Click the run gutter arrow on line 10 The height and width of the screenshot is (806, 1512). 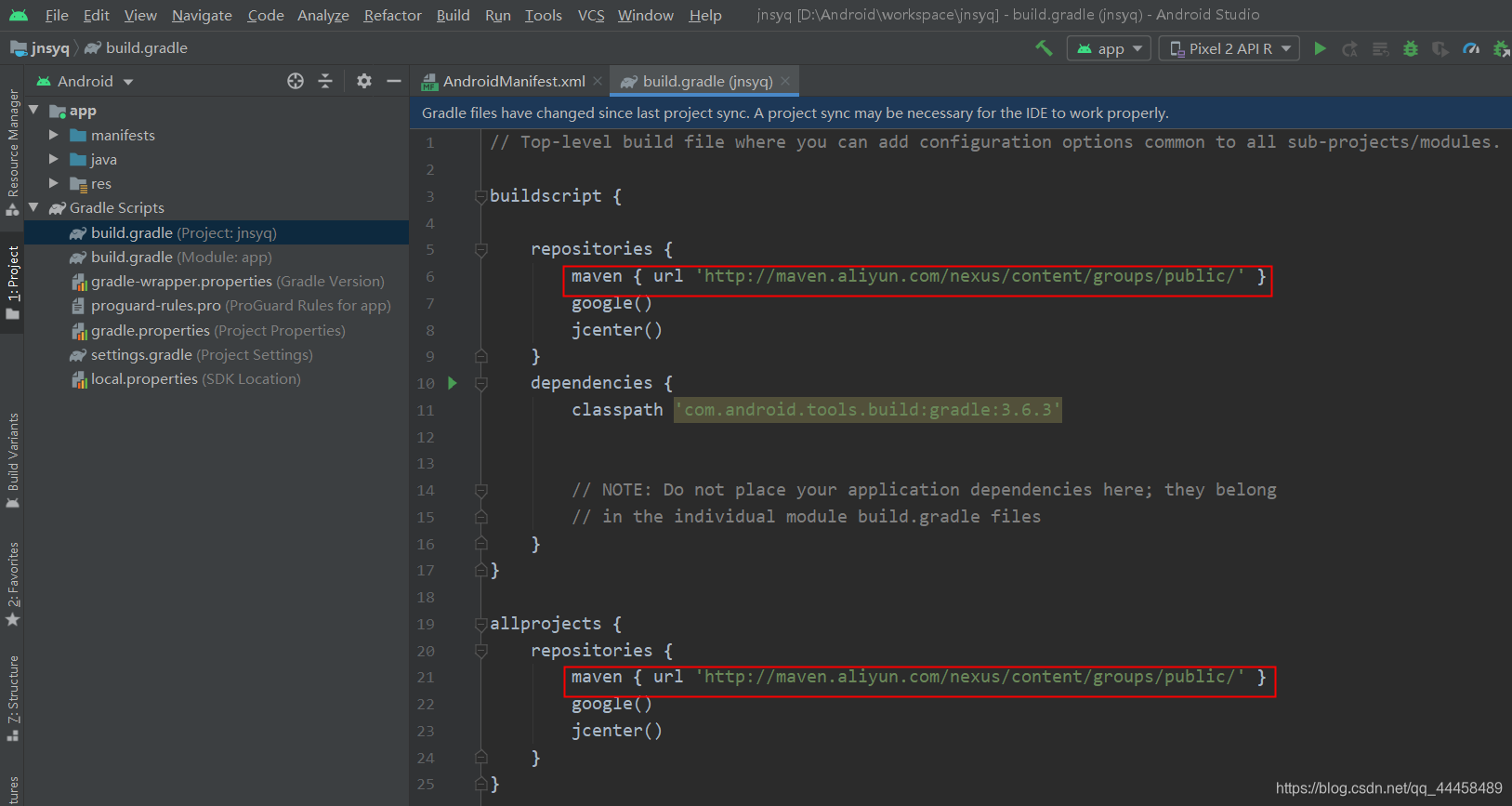click(453, 383)
